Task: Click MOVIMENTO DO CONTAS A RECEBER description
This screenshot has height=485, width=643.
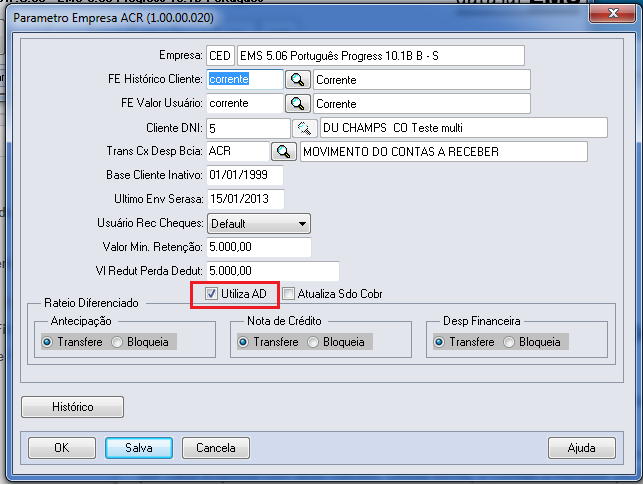Action: pos(444,152)
